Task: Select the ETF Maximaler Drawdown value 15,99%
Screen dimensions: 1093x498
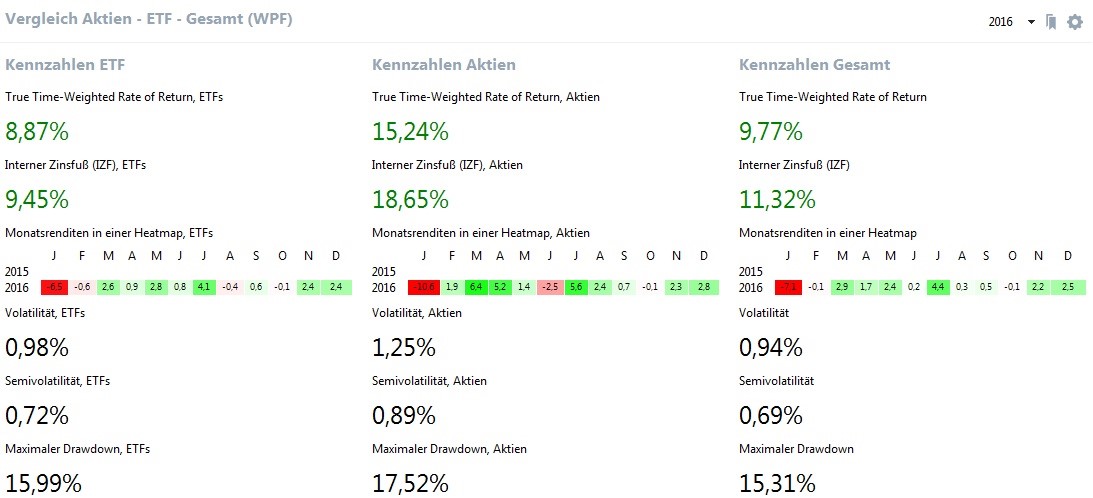Action: tap(43, 483)
